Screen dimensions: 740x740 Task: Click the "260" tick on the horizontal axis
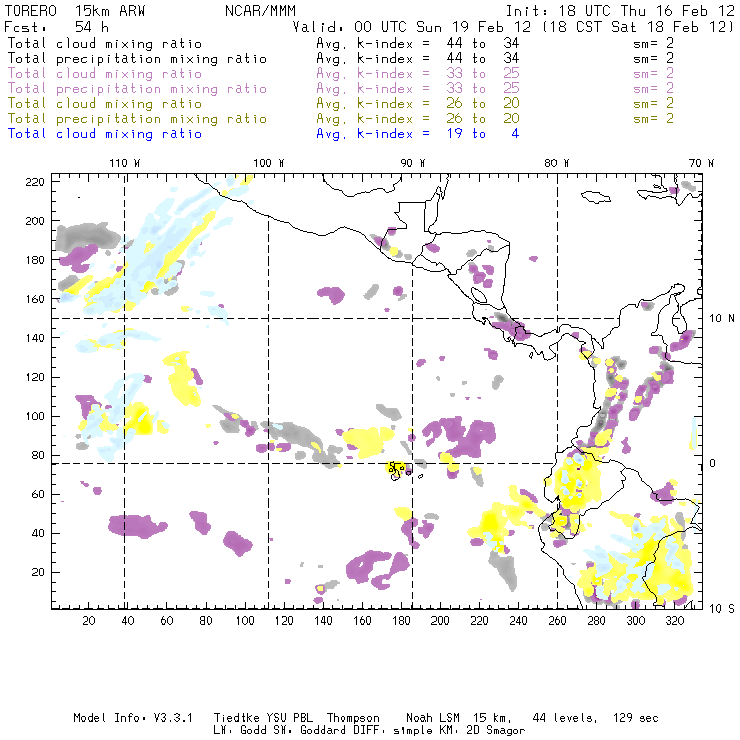point(557,621)
